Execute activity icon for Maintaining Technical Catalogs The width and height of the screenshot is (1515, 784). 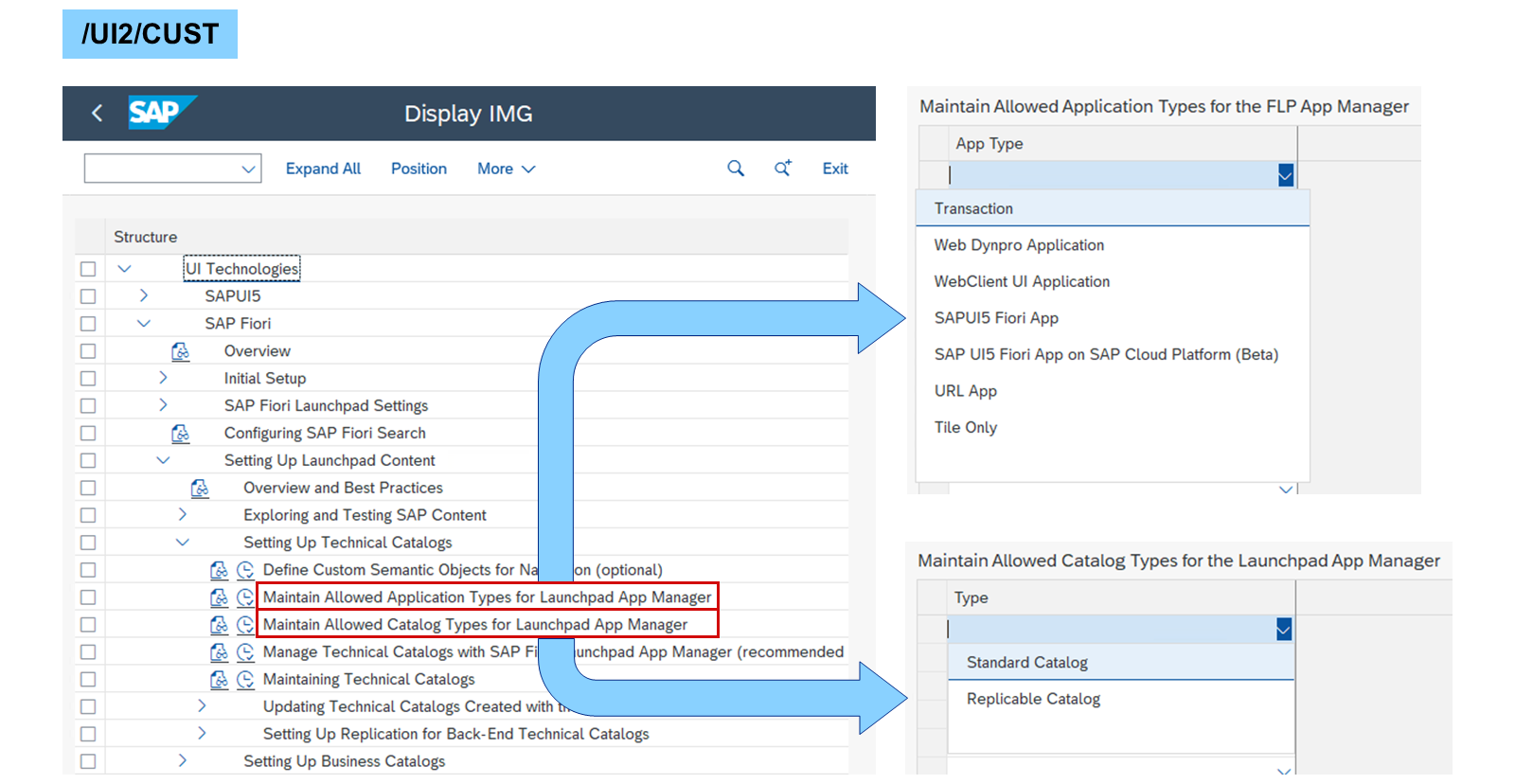245,680
